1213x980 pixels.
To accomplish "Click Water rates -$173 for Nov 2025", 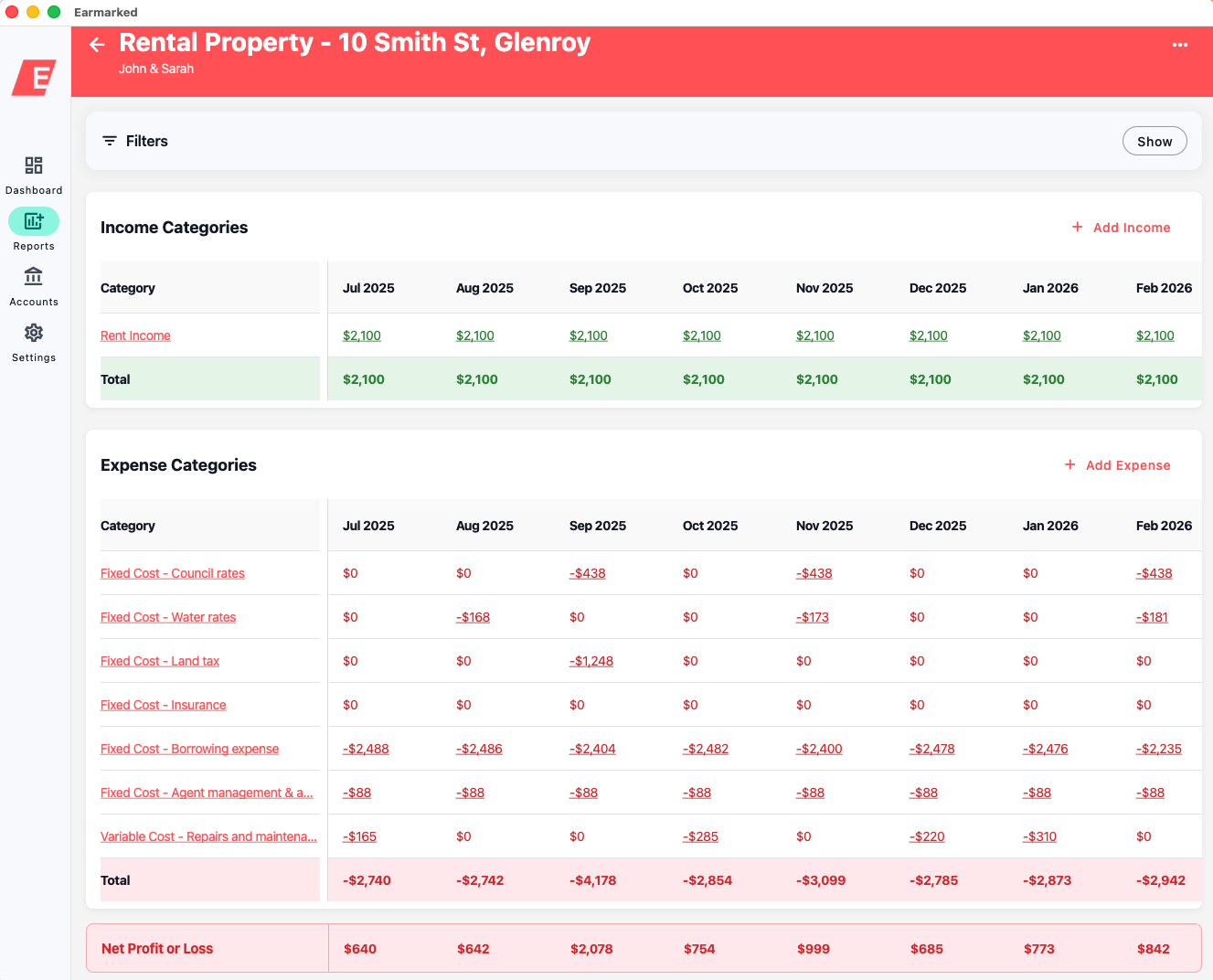I will click(813, 617).
